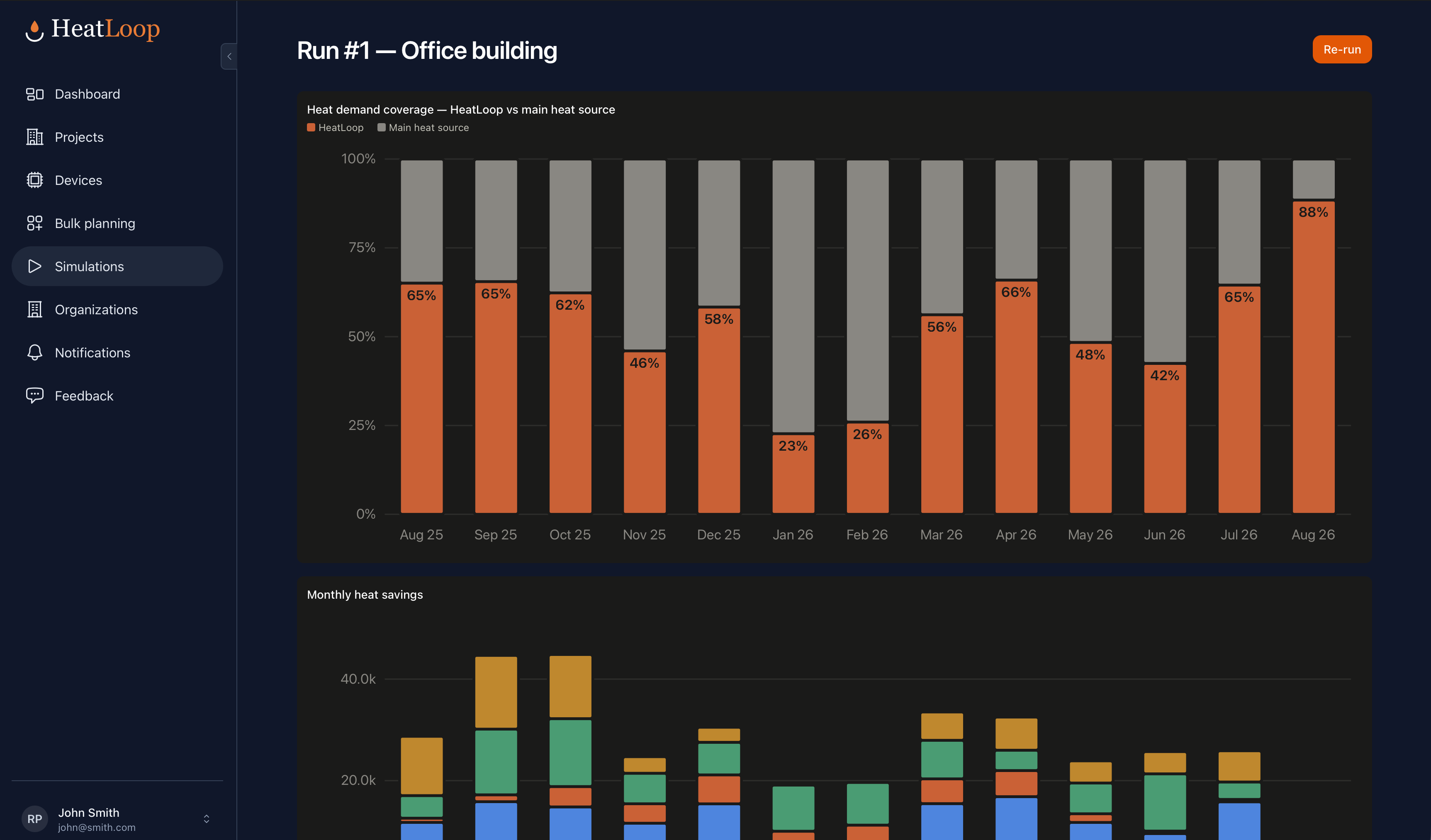Open Bulk planning from the sidebar
1431x840 pixels.
tap(117, 223)
